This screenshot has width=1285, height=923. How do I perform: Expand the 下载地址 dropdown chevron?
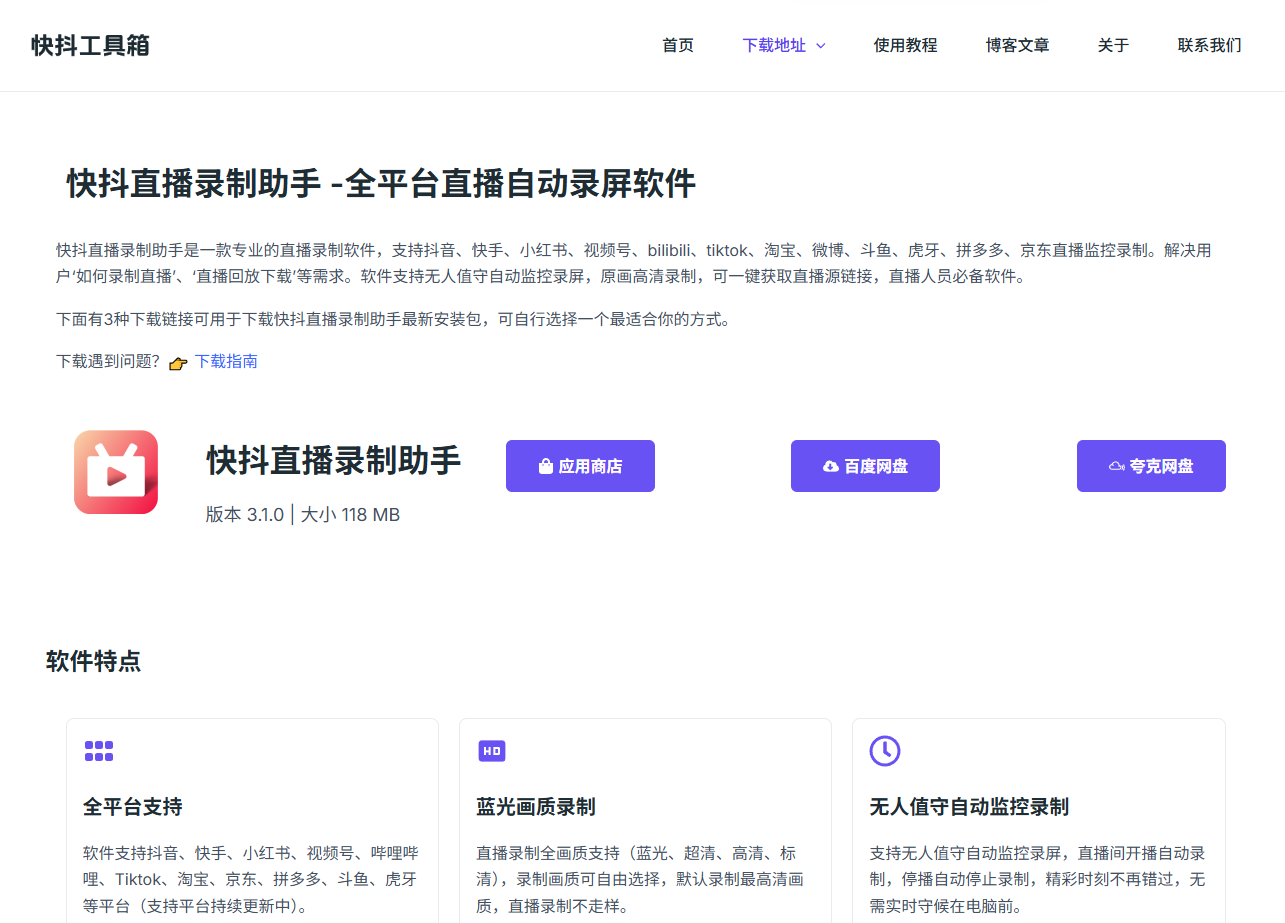click(x=821, y=46)
